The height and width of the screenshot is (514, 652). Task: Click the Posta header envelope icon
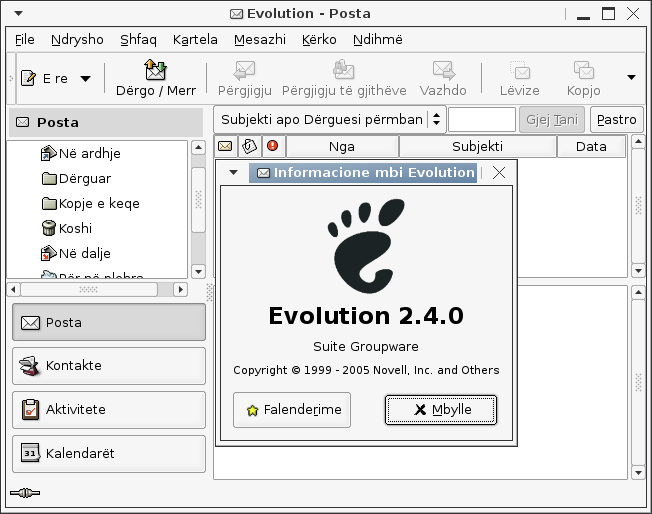[22, 122]
